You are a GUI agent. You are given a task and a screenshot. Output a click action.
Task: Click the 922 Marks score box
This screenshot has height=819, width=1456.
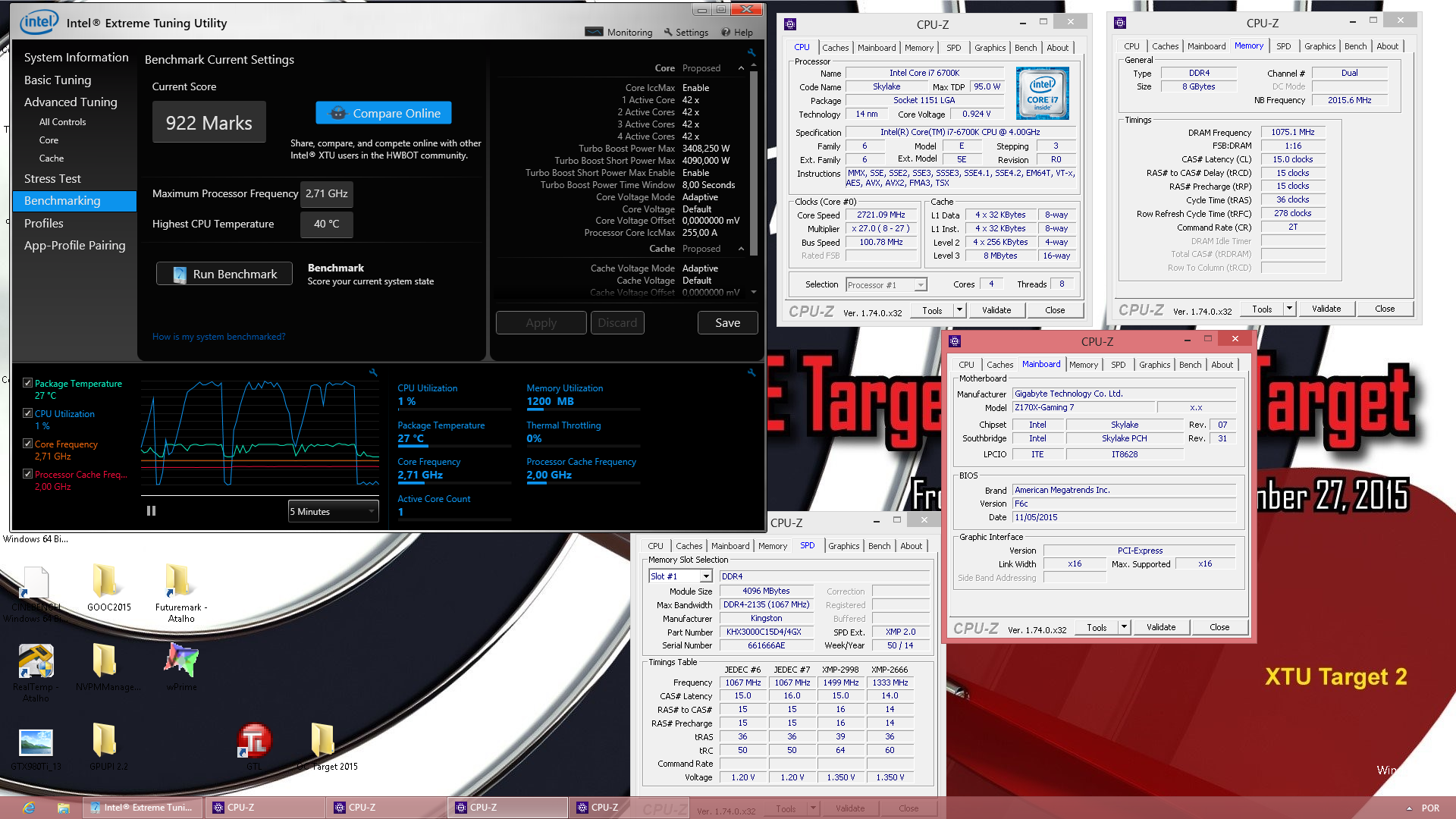tap(209, 123)
